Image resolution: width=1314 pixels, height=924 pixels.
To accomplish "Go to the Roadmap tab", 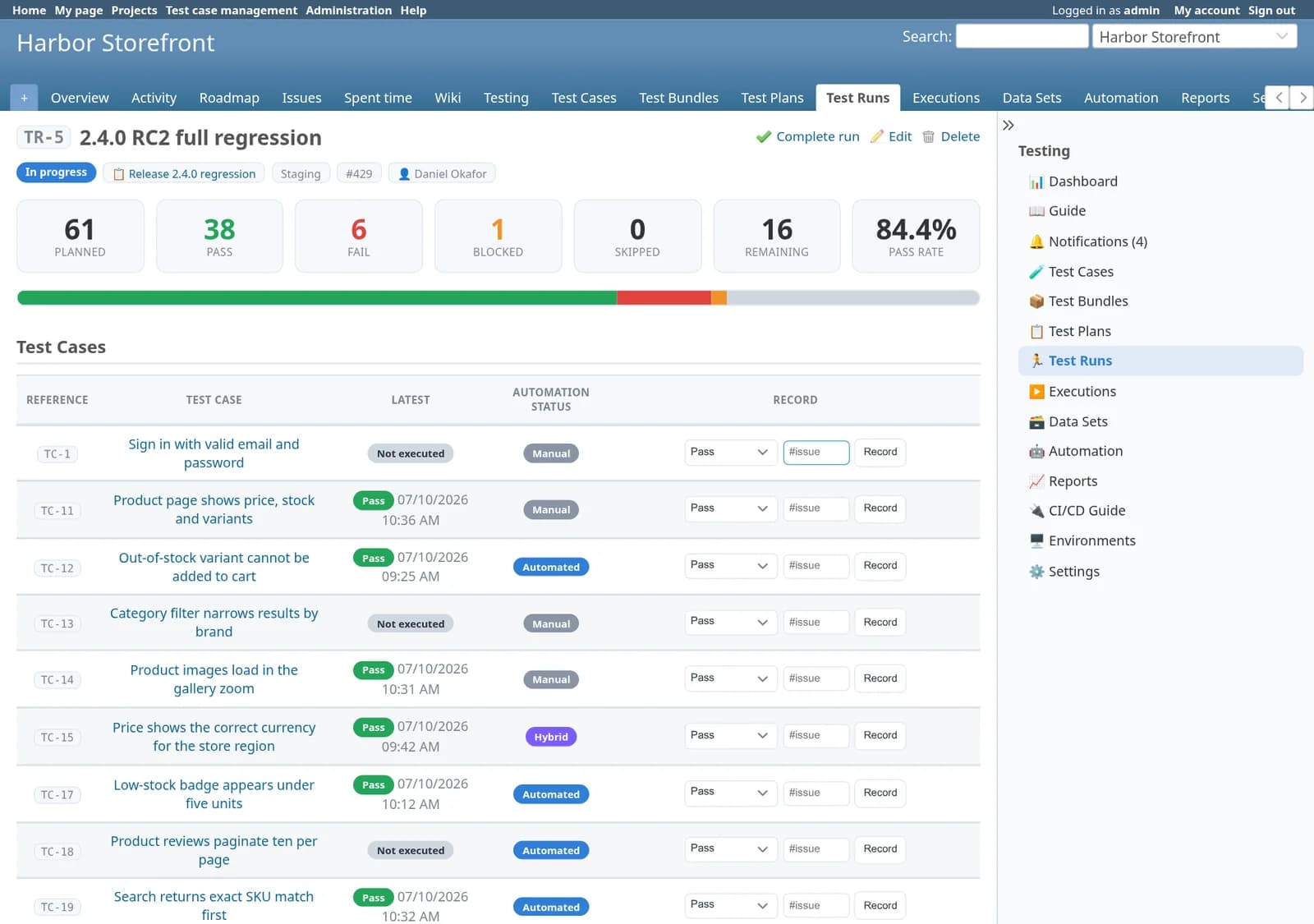I will (x=229, y=98).
